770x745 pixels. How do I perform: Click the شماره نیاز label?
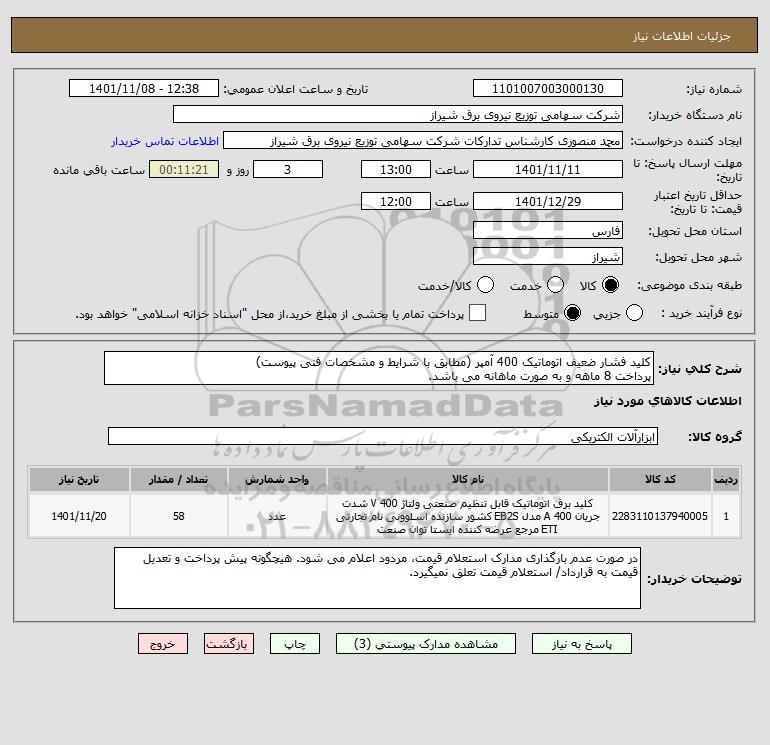tap(714, 89)
